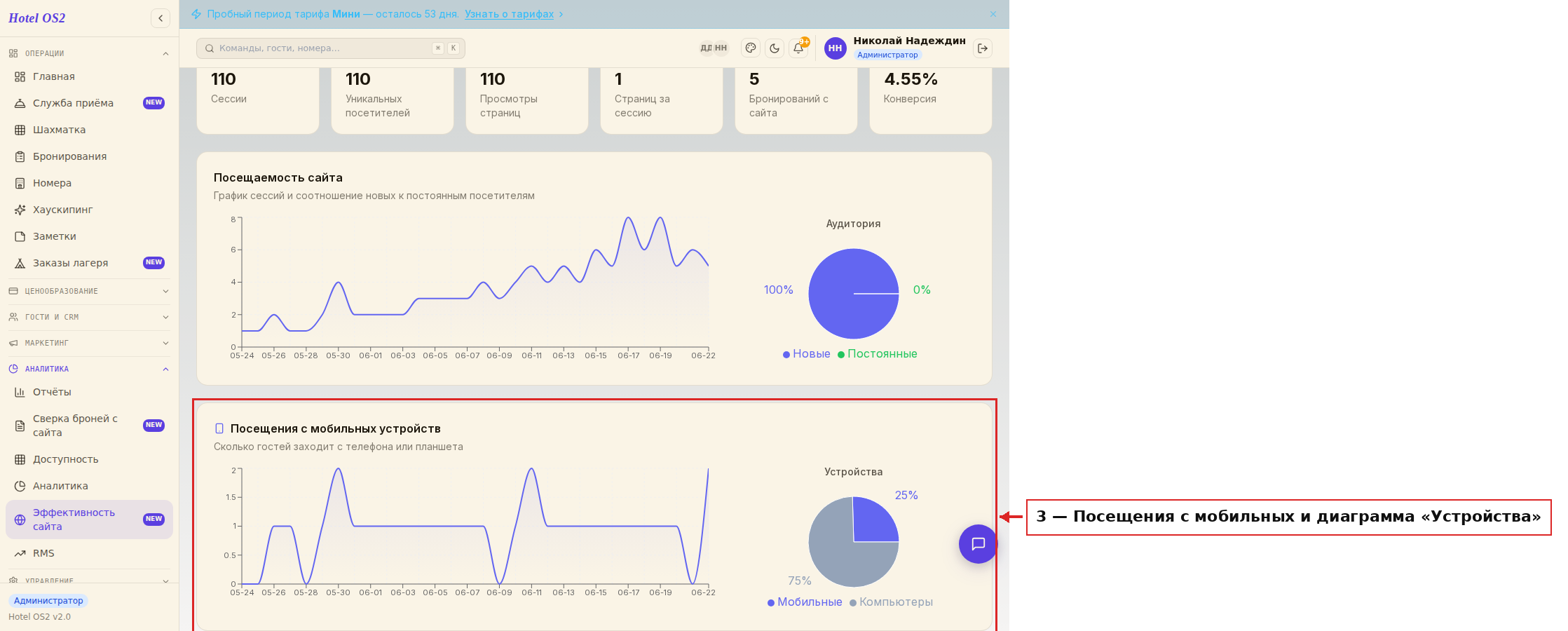Click the Hotel OS2 logo

(37, 18)
